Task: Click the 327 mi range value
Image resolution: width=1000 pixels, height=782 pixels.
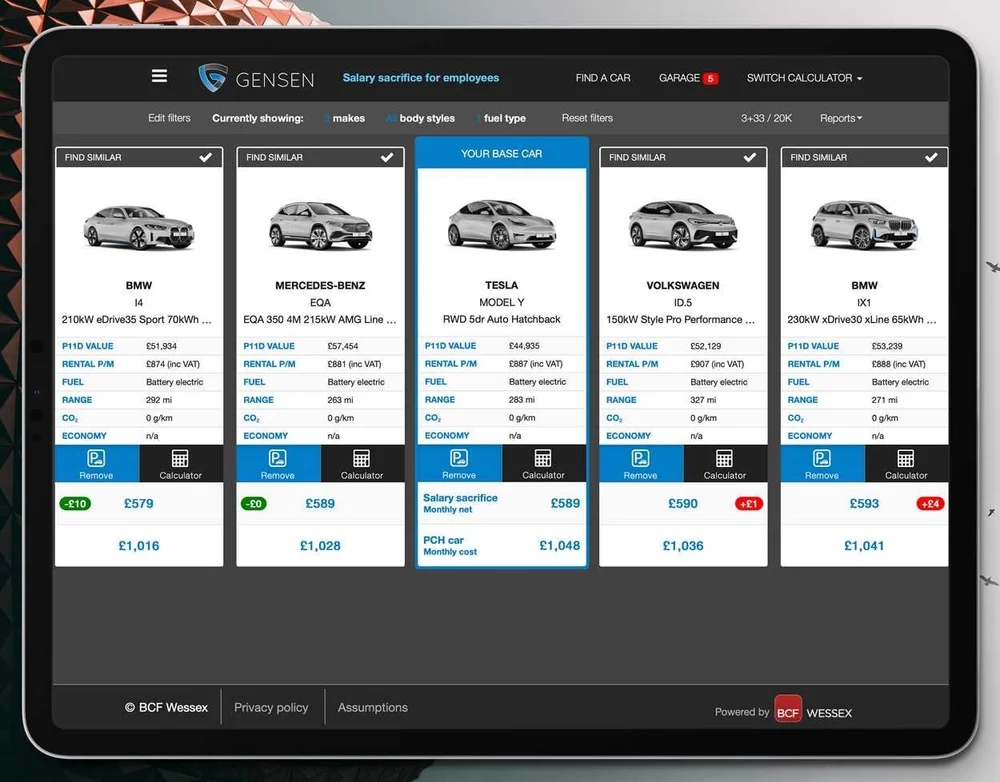Action: coord(703,400)
